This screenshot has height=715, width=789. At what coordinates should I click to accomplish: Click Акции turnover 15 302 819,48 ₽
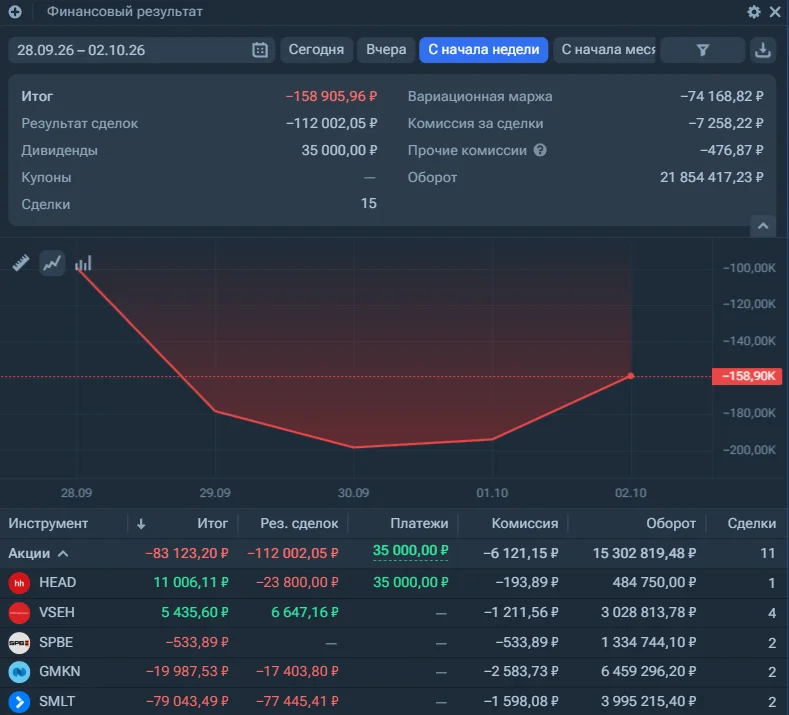(644, 553)
